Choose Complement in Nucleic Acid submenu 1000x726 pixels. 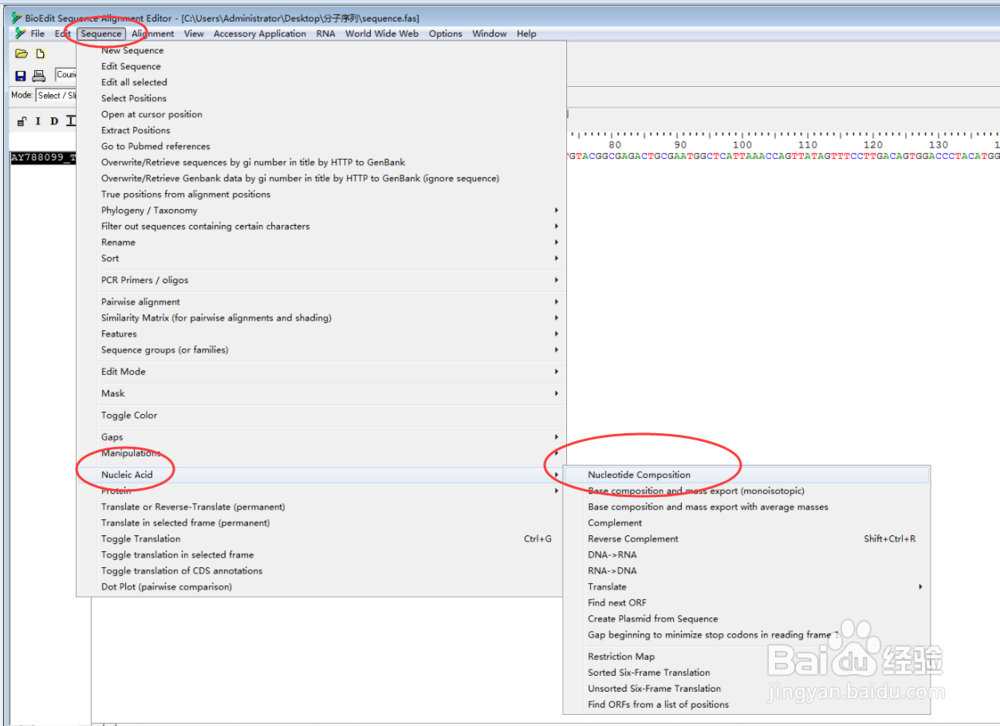tap(747, 522)
